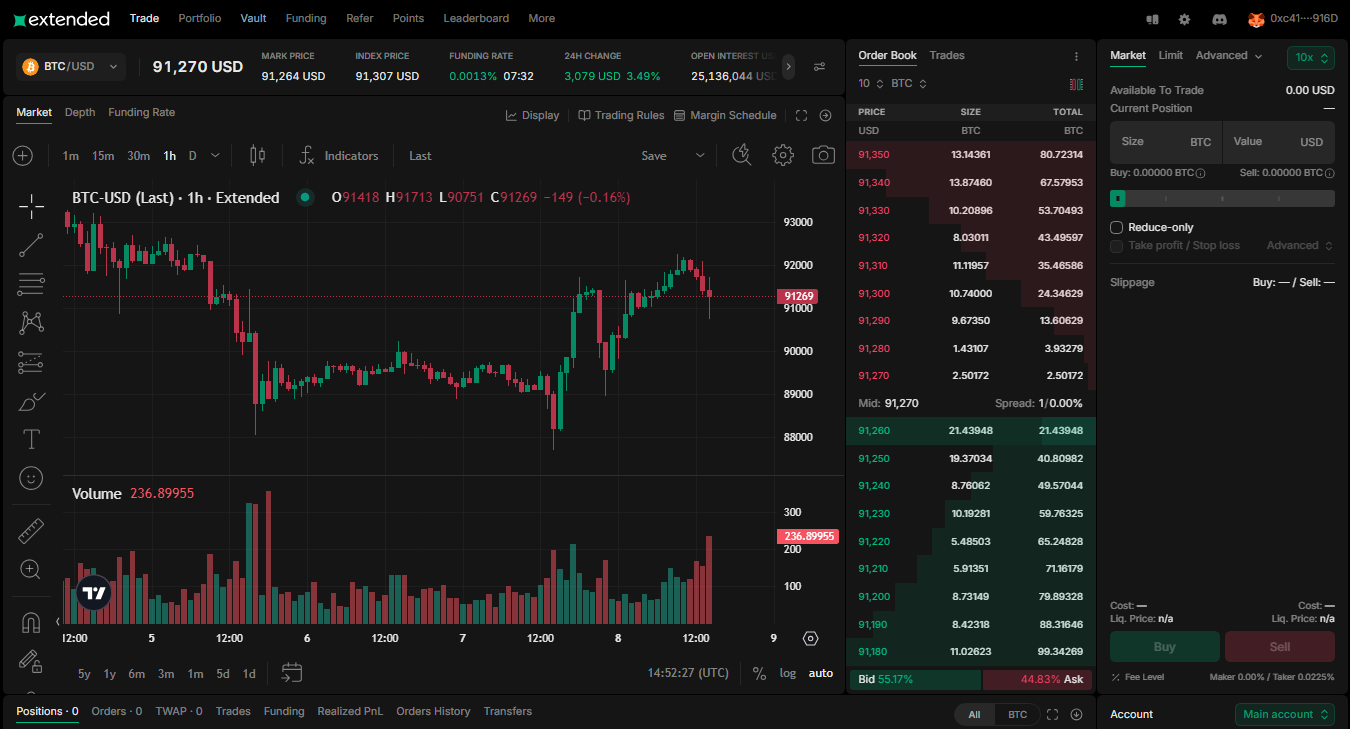Viewport: 1350px width, 729px height.
Task: Enable Take profit / Stop loss
Action: tap(1115, 246)
